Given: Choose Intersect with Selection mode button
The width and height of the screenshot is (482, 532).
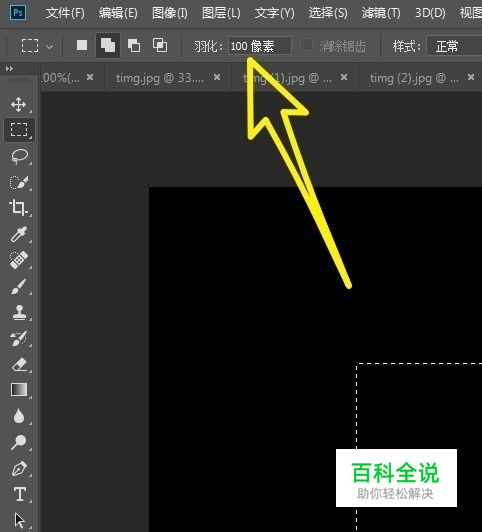Looking at the screenshot, I should [160, 45].
